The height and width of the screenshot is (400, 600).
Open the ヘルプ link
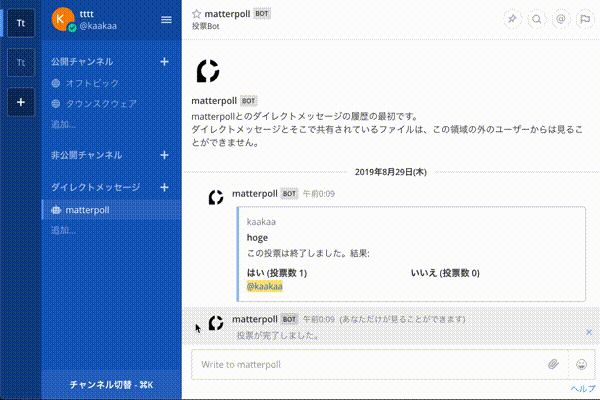583,389
